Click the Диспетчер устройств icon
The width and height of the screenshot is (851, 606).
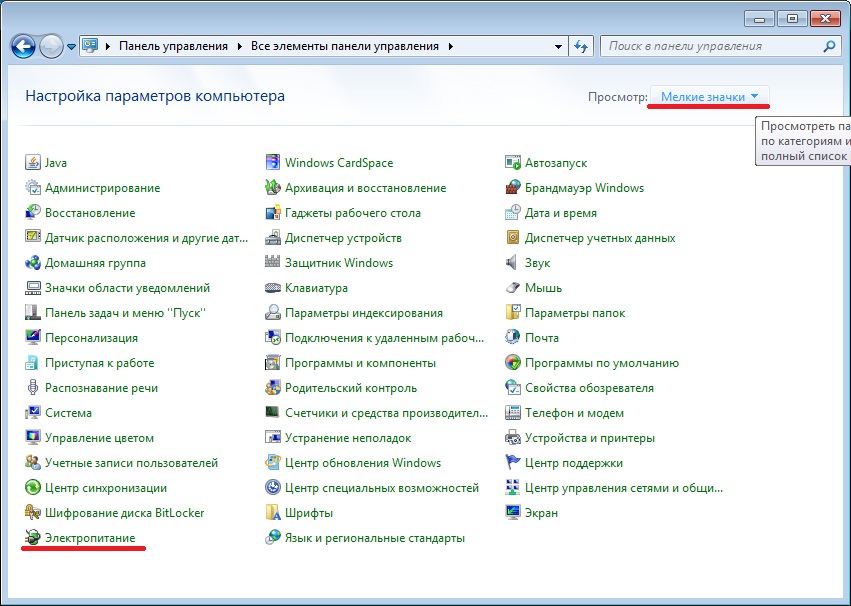pyautogui.click(x=273, y=238)
